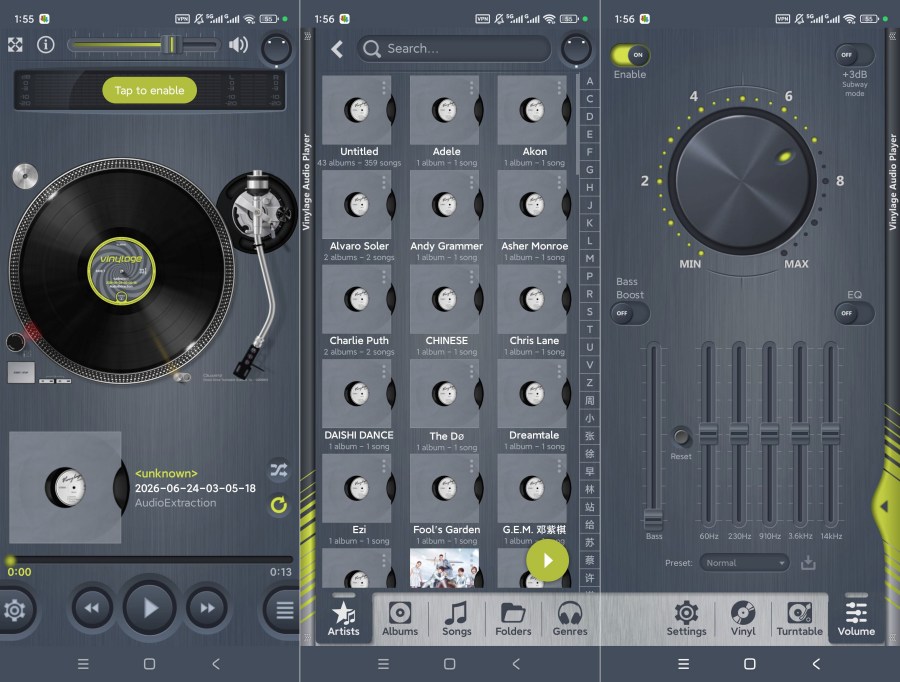900x682 pixels.
Task: Tap the green floating play button
Action: click(x=548, y=560)
